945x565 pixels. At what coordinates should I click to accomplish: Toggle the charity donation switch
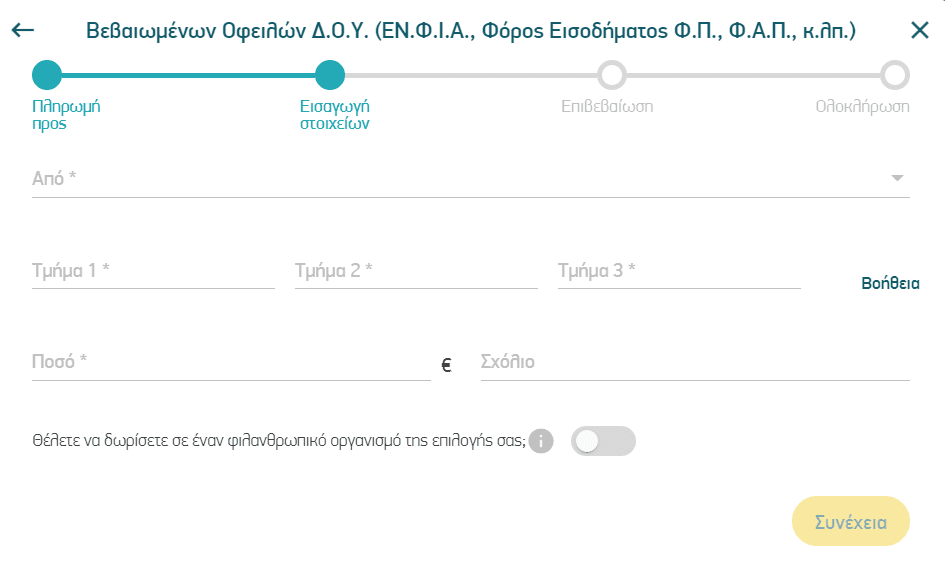[x=603, y=441]
